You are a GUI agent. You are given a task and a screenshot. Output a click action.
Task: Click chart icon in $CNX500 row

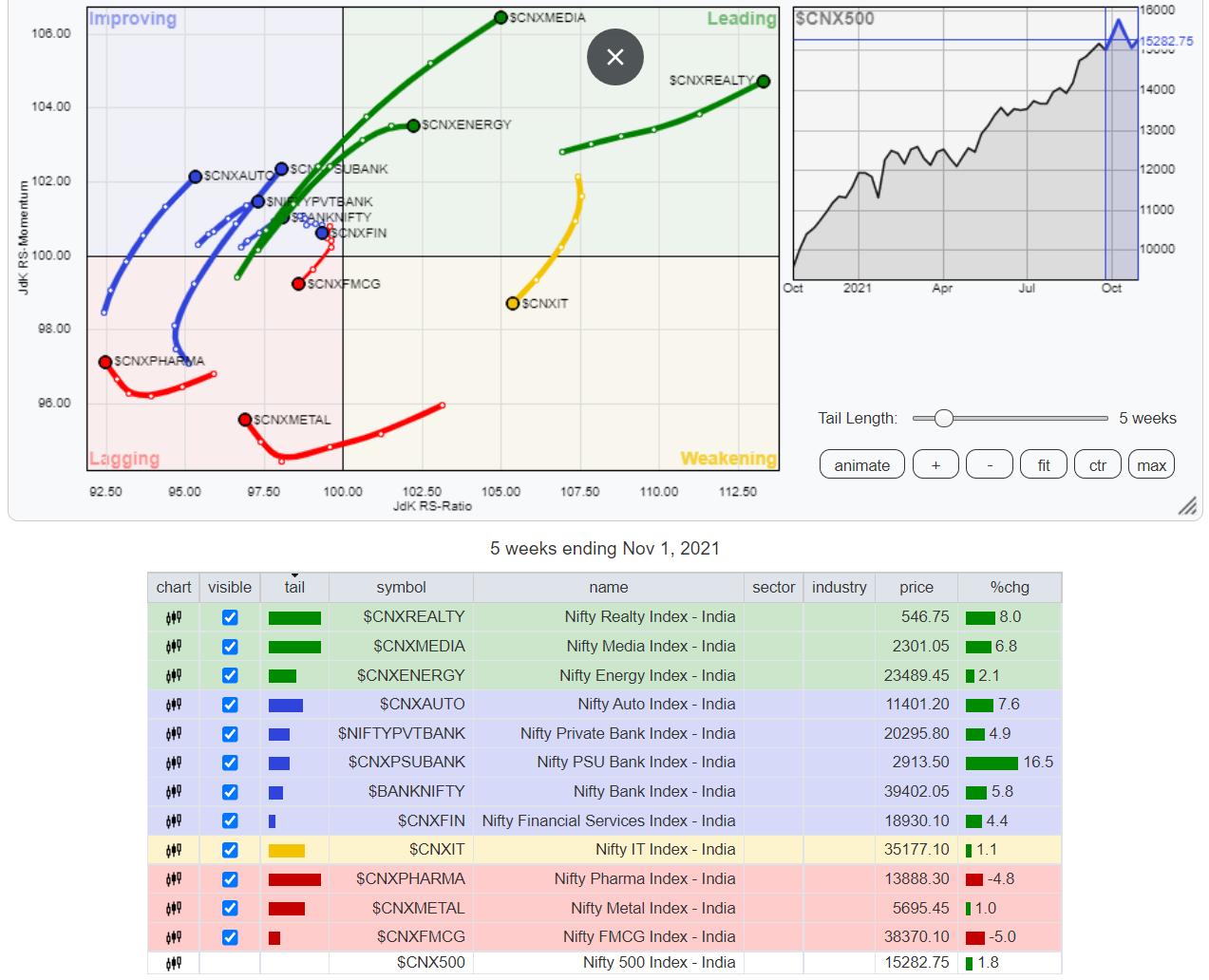click(174, 963)
